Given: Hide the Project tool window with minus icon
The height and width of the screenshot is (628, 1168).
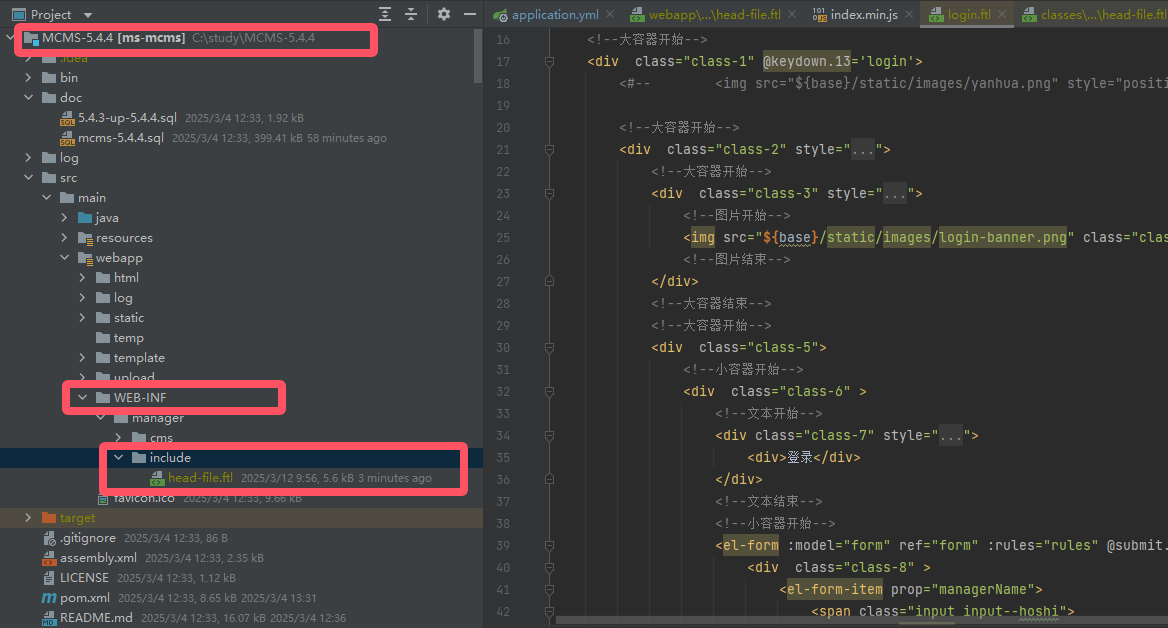Looking at the screenshot, I should [x=469, y=15].
